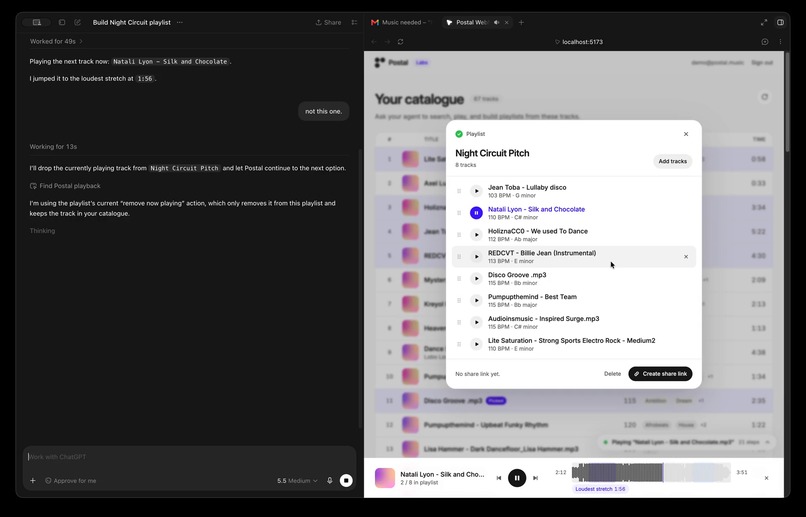Grab drag handle of Natali Lyon row
The height and width of the screenshot is (517, 806).
click(459, 213)
